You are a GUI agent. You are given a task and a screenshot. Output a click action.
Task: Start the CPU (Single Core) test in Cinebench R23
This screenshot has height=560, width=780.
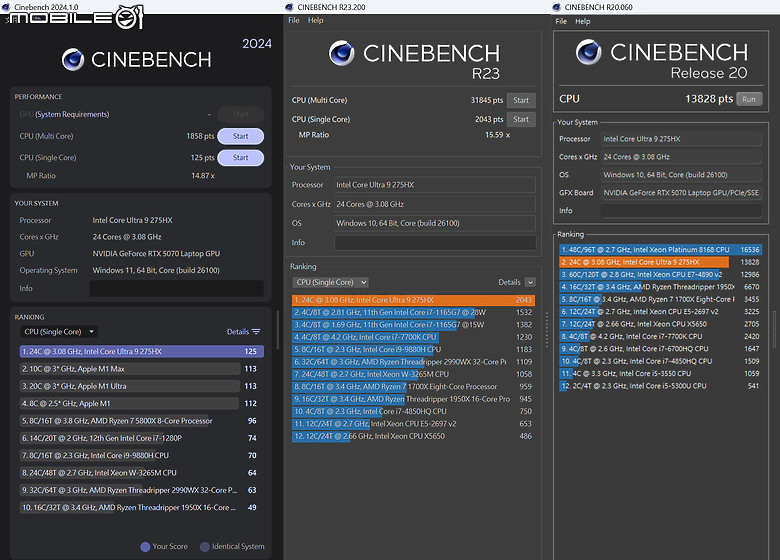[521, 119]
